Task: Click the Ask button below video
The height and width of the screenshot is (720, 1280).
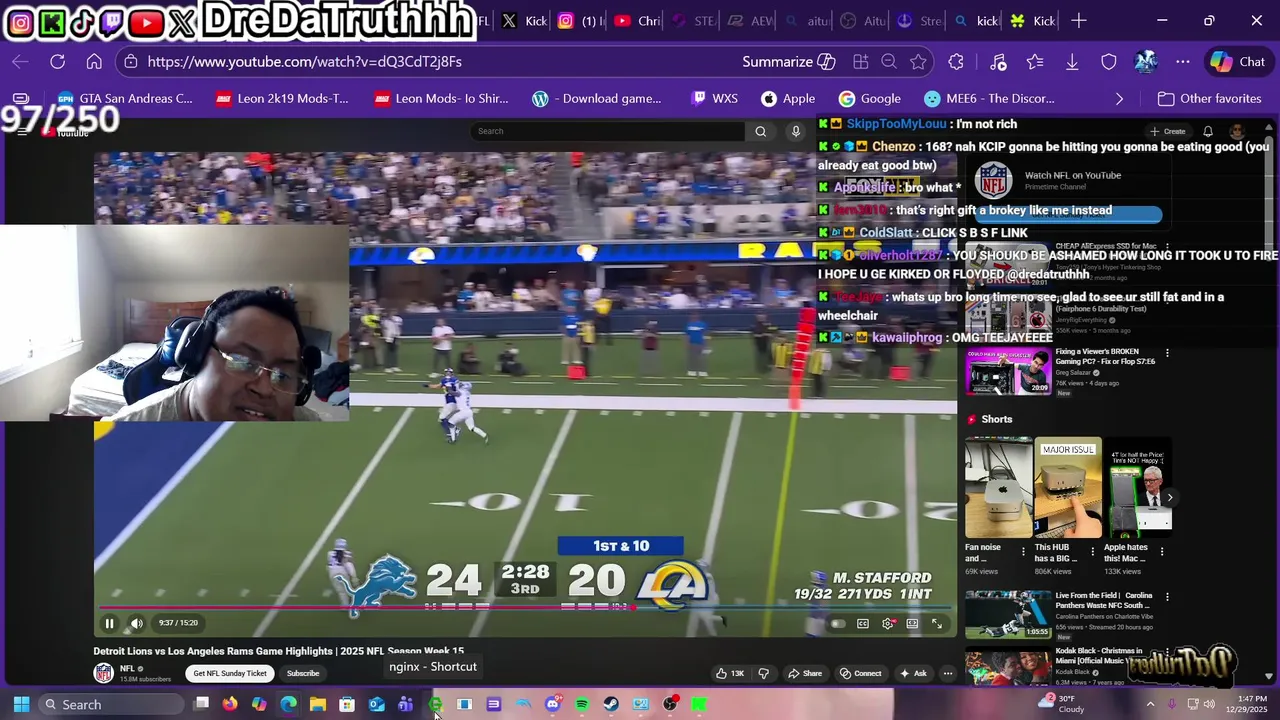Action: click(913, 673)
